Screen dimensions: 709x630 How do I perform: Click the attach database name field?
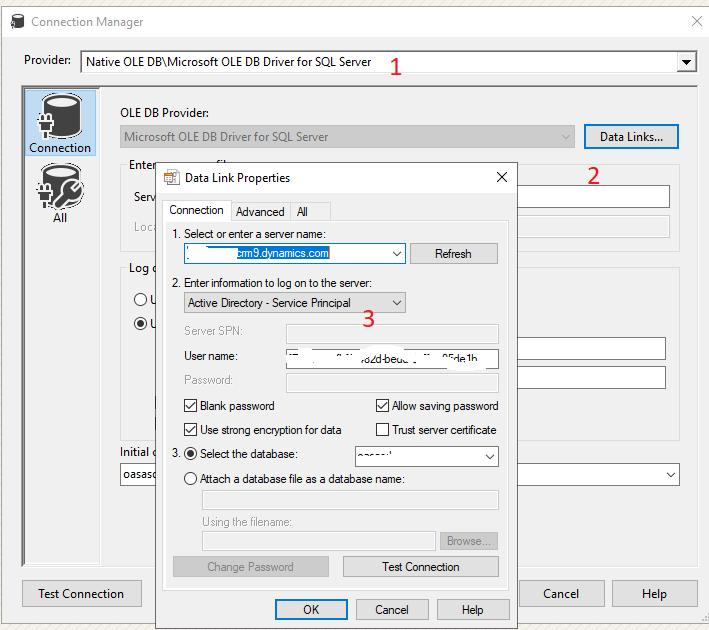350,500
